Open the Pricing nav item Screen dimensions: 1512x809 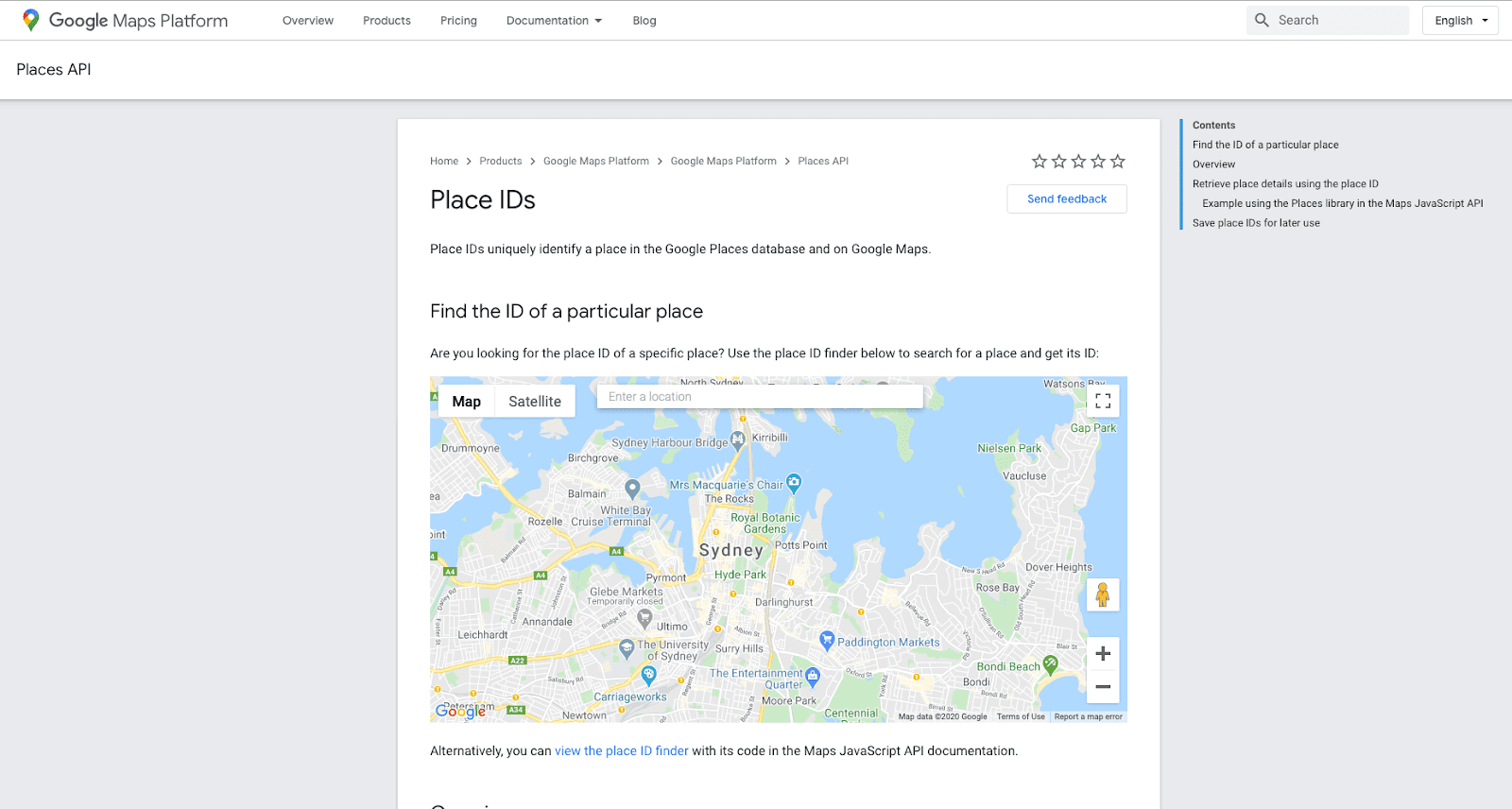pos(458,20)
